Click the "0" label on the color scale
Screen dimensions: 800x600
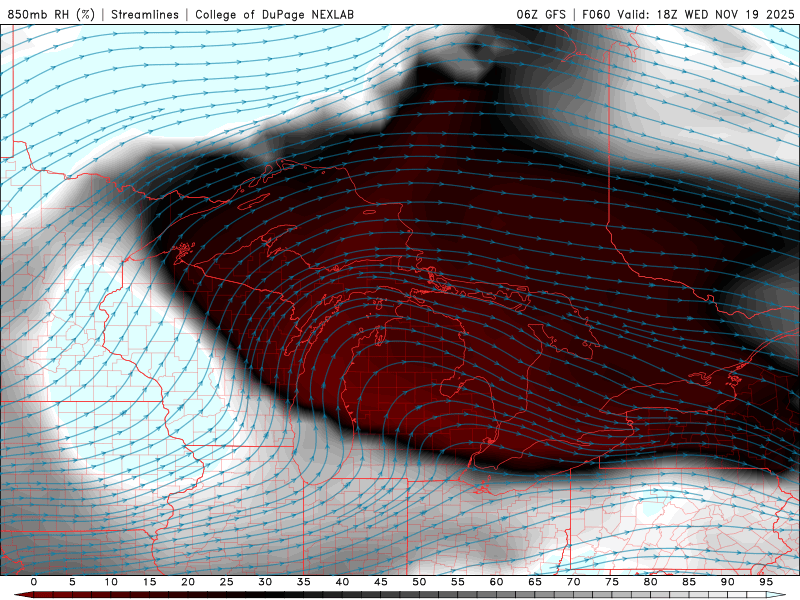click(x=34, y=582)
